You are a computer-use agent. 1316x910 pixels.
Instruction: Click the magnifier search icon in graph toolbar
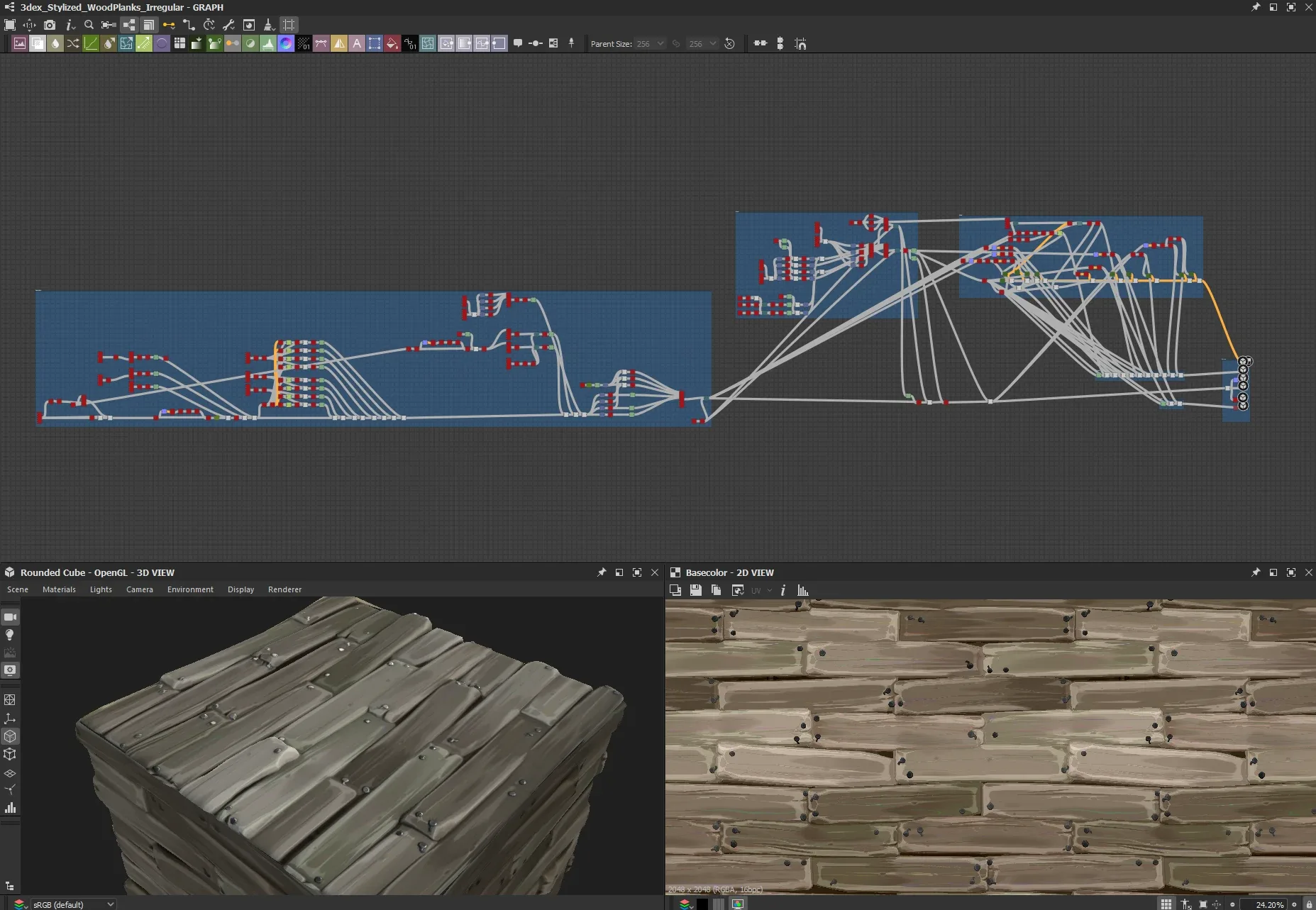89,25
